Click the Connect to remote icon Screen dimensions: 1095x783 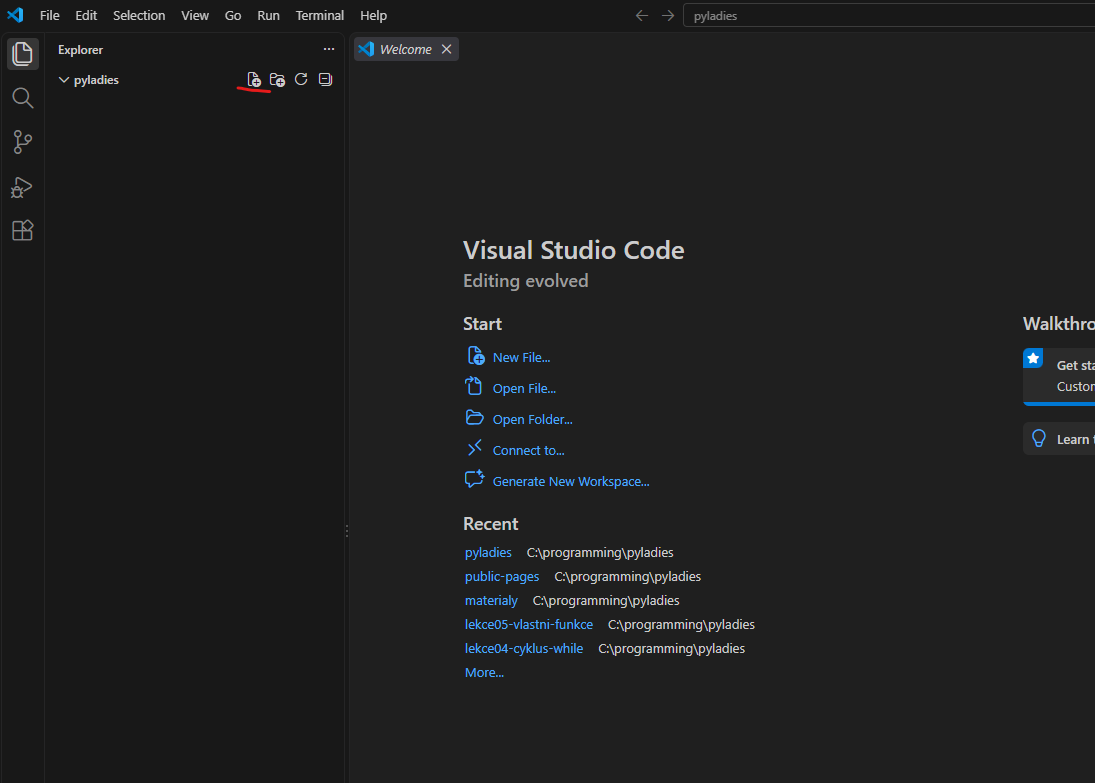click(475, 448)
